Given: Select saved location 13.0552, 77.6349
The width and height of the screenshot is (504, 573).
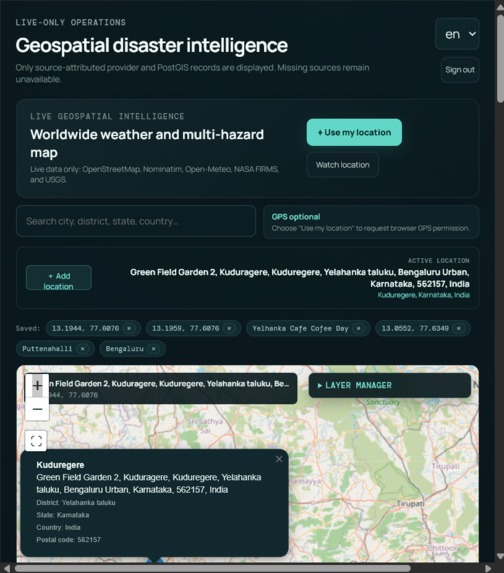Looking at the screenshot, I should pos(415,328).
